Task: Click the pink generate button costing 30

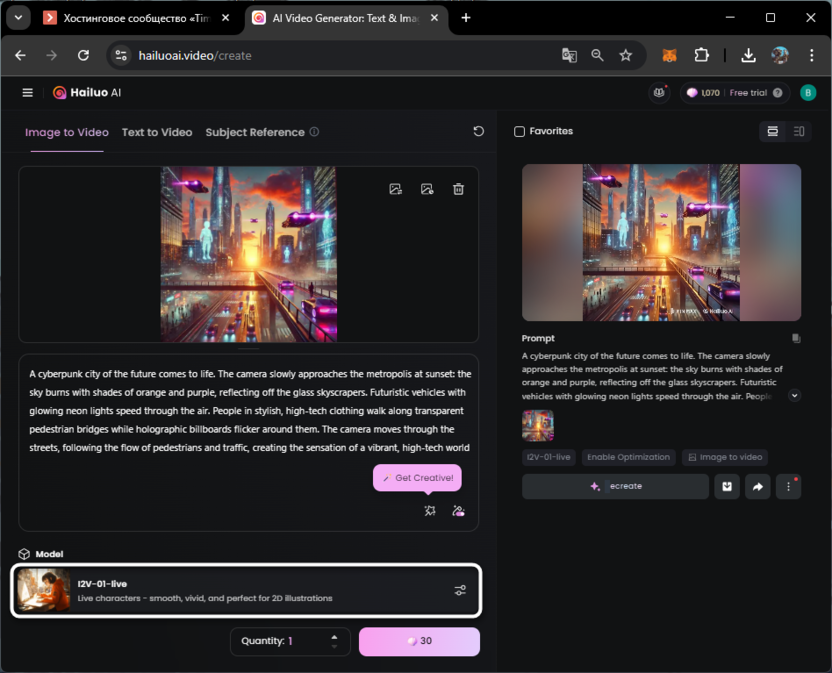Action: tap(419, 641)
